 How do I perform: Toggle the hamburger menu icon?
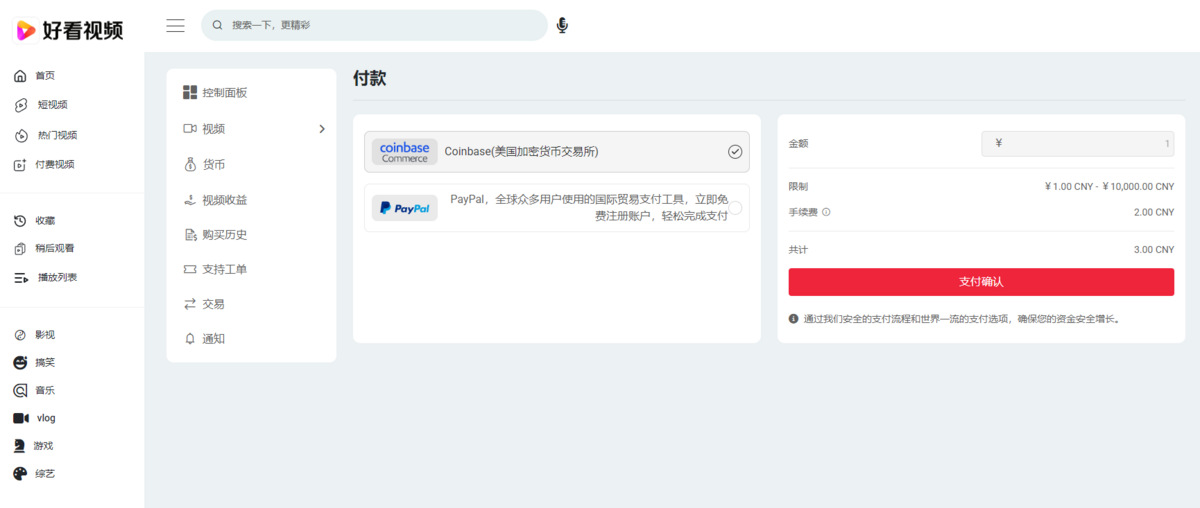coord(175,25)
